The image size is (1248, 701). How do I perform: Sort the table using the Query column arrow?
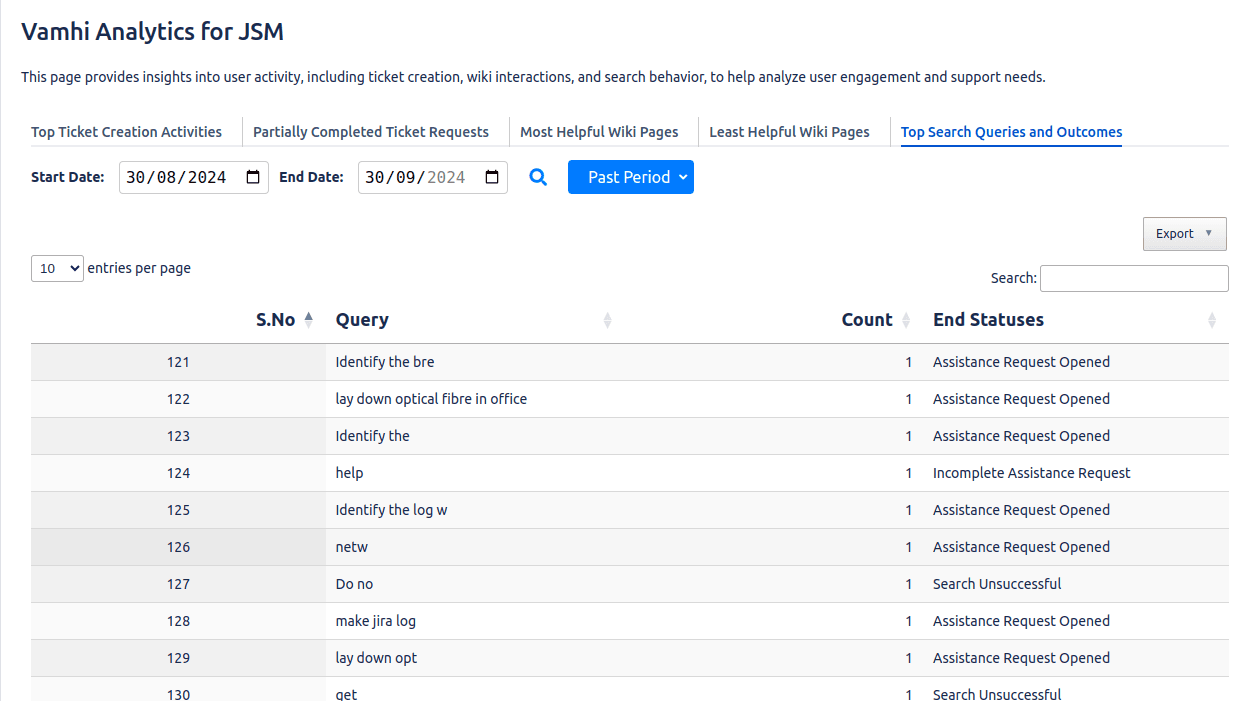tap(607, 320)
